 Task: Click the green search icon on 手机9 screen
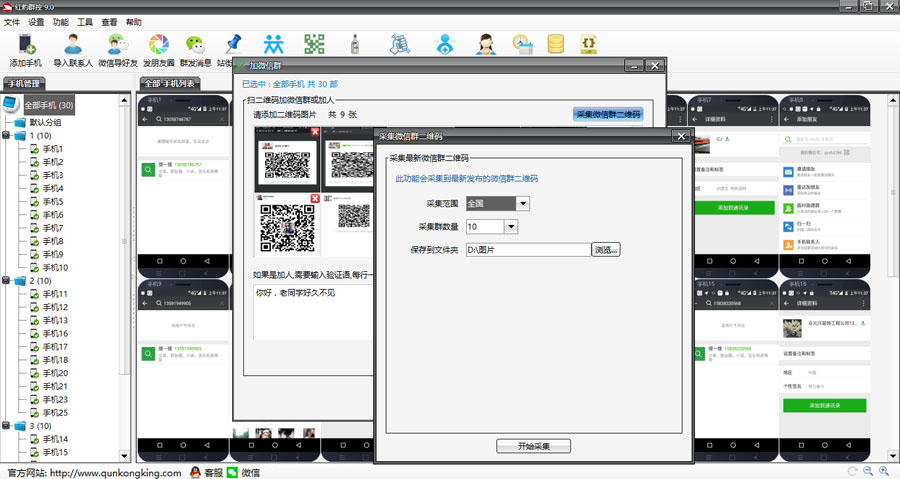click(x=148, y=354)
